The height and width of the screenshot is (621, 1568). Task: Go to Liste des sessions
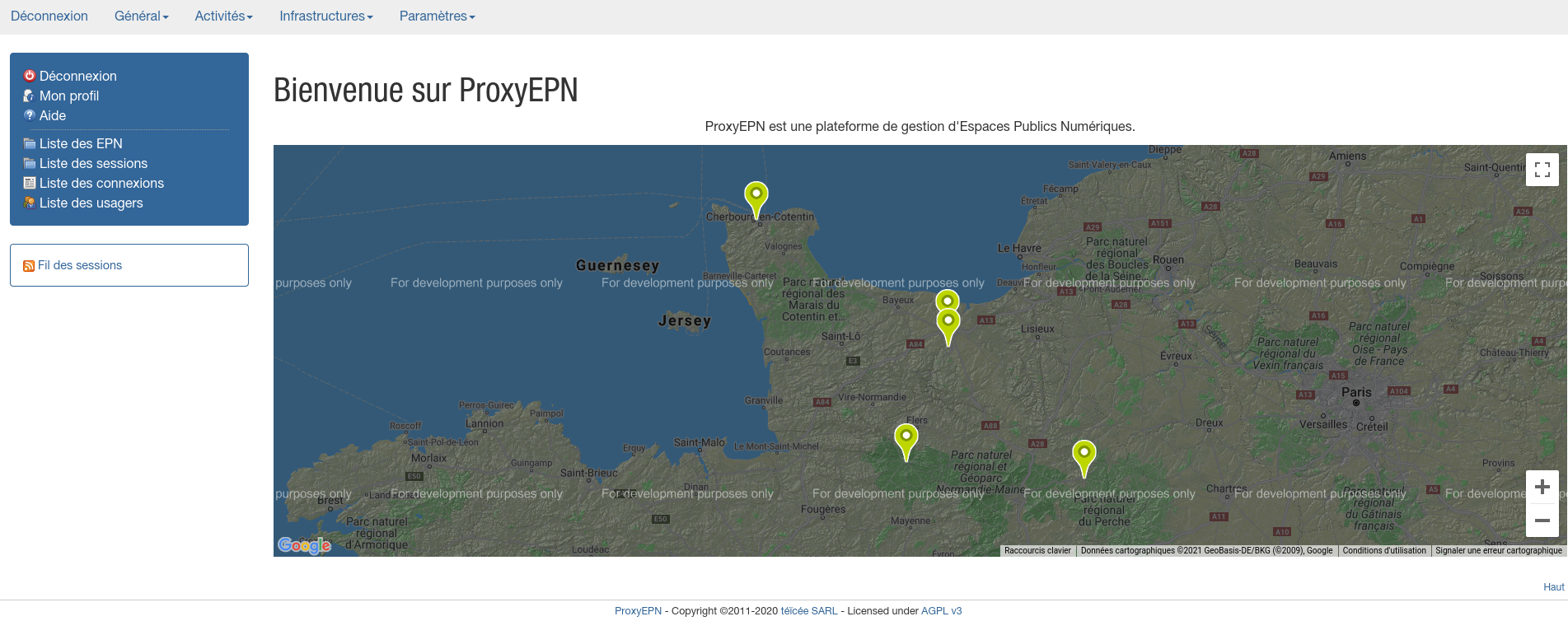[93, 163]
